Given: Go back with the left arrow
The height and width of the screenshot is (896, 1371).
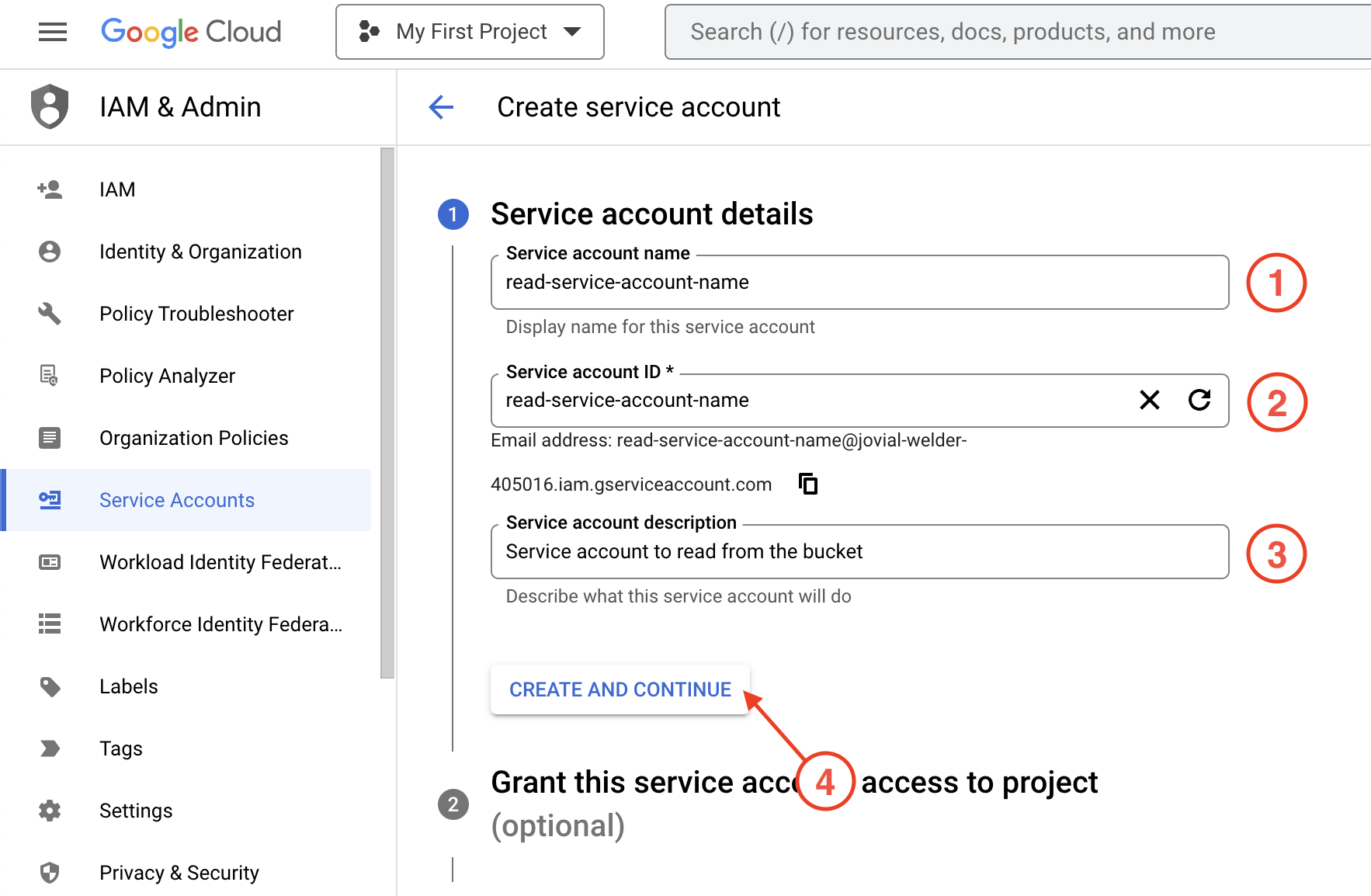Looking at the screenshot, I should pos(441,107).
